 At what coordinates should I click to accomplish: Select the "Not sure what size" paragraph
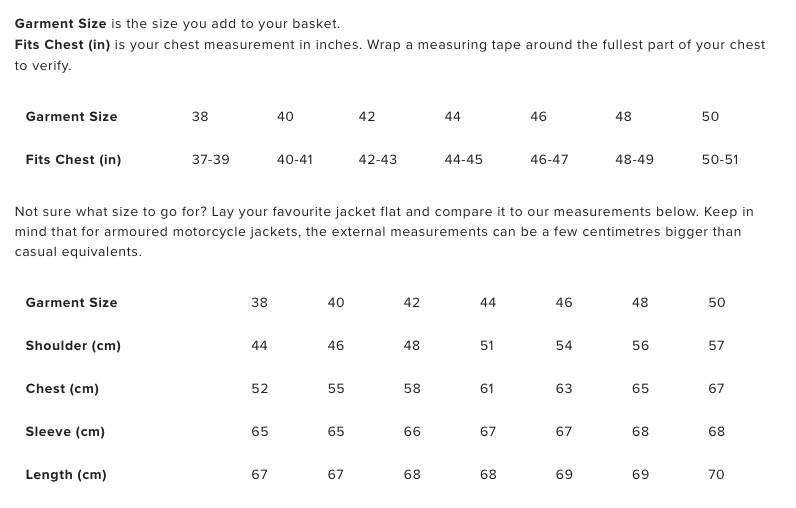point(384,232)
